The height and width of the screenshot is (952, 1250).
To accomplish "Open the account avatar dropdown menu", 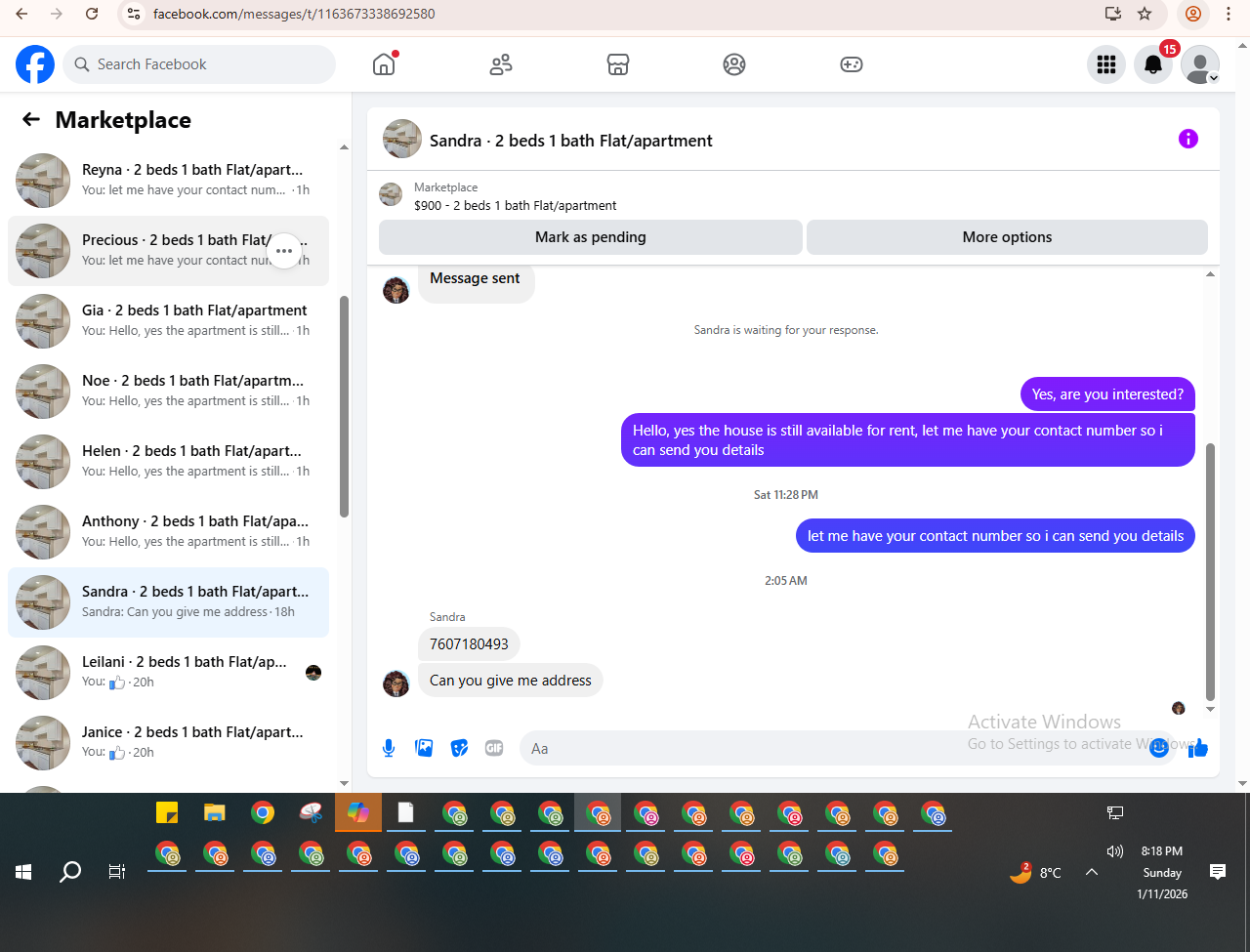I will (x=1200, y=64).
